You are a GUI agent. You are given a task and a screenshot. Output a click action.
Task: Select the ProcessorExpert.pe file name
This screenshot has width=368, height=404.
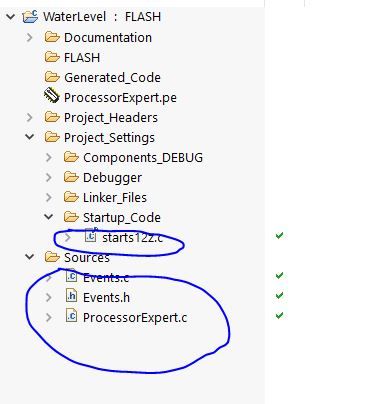point(120,98)
